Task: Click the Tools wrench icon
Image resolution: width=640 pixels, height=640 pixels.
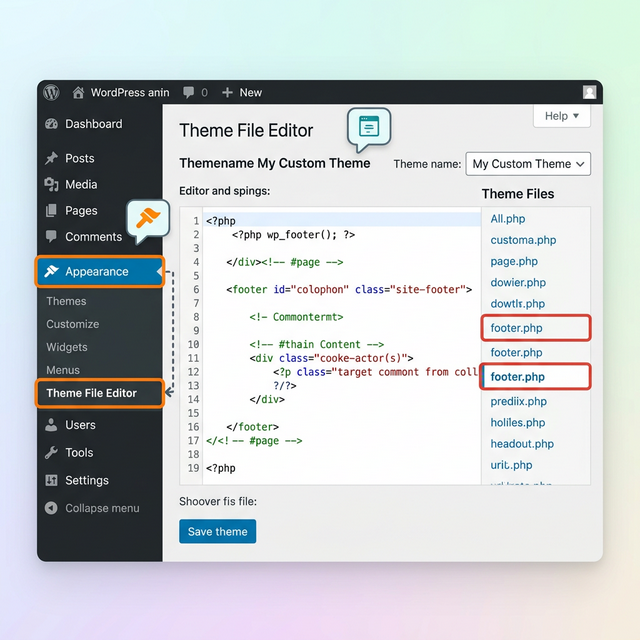Action: coord(51,452)
